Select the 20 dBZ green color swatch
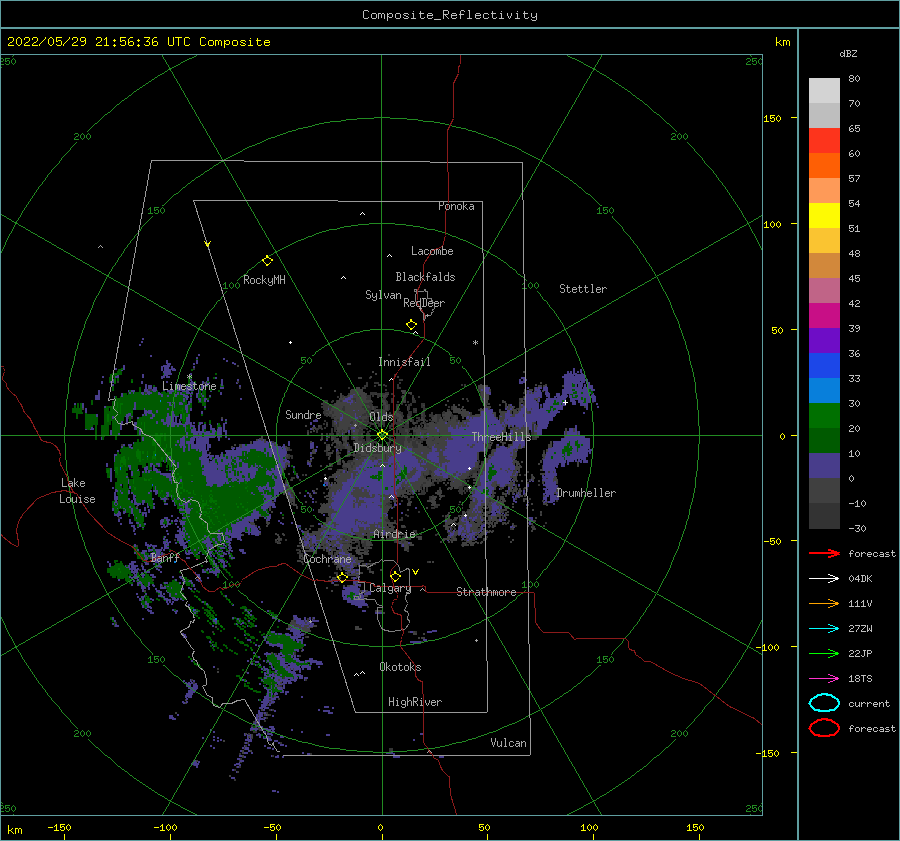 pos(824,440)
